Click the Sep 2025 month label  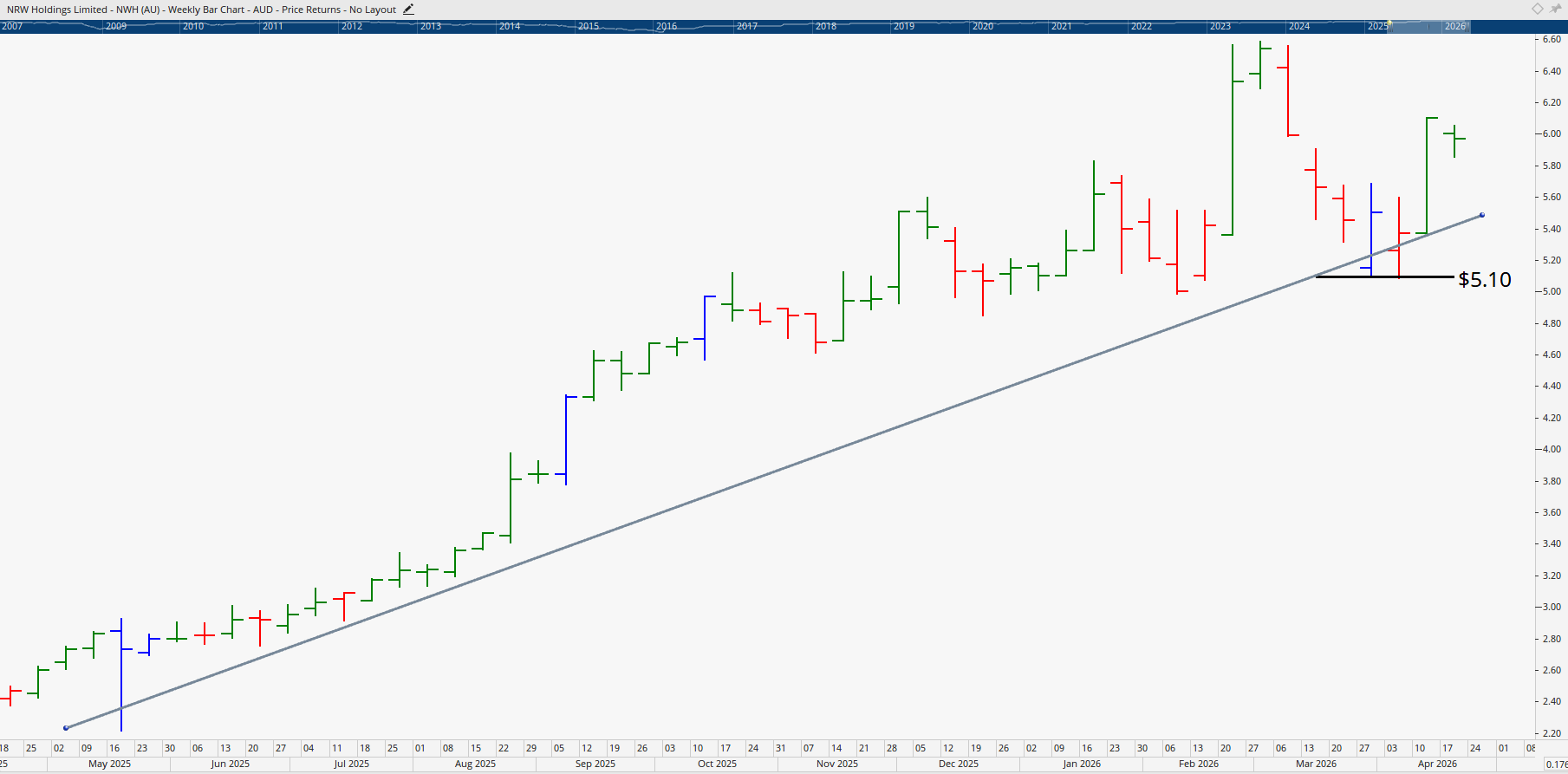tap(595, 764)
